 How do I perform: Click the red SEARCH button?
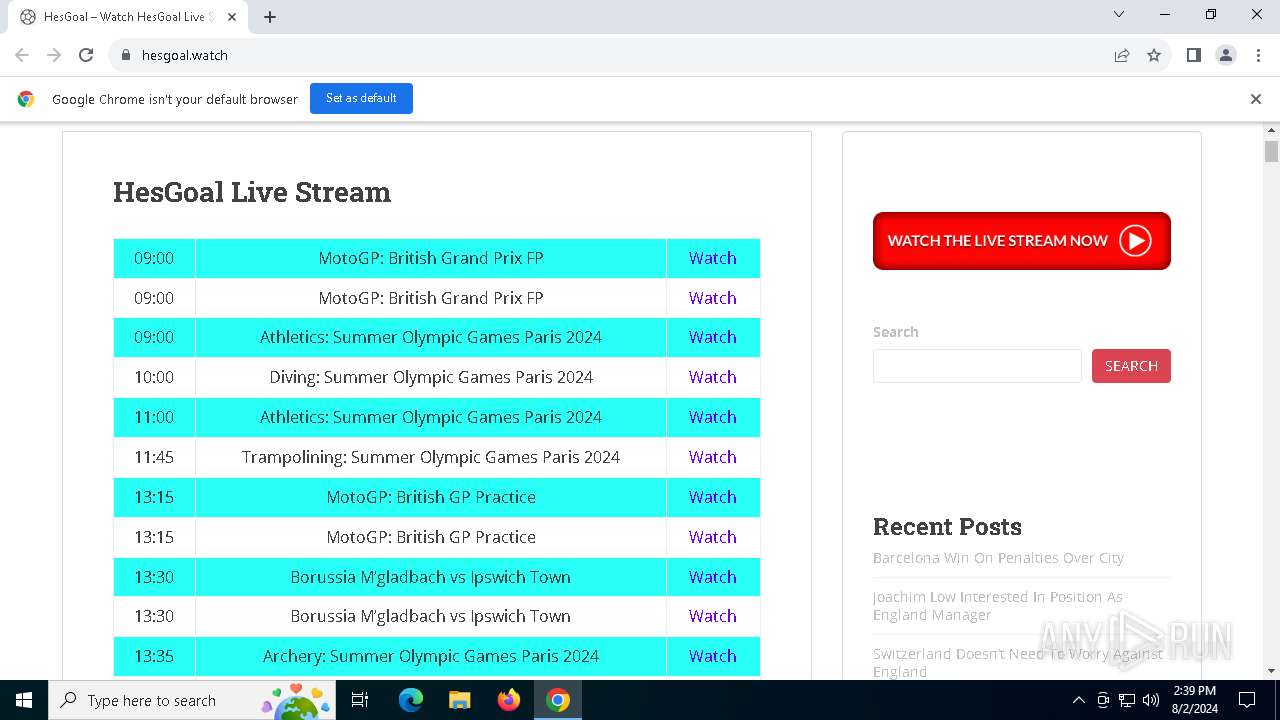click(x=1131, y=366)
